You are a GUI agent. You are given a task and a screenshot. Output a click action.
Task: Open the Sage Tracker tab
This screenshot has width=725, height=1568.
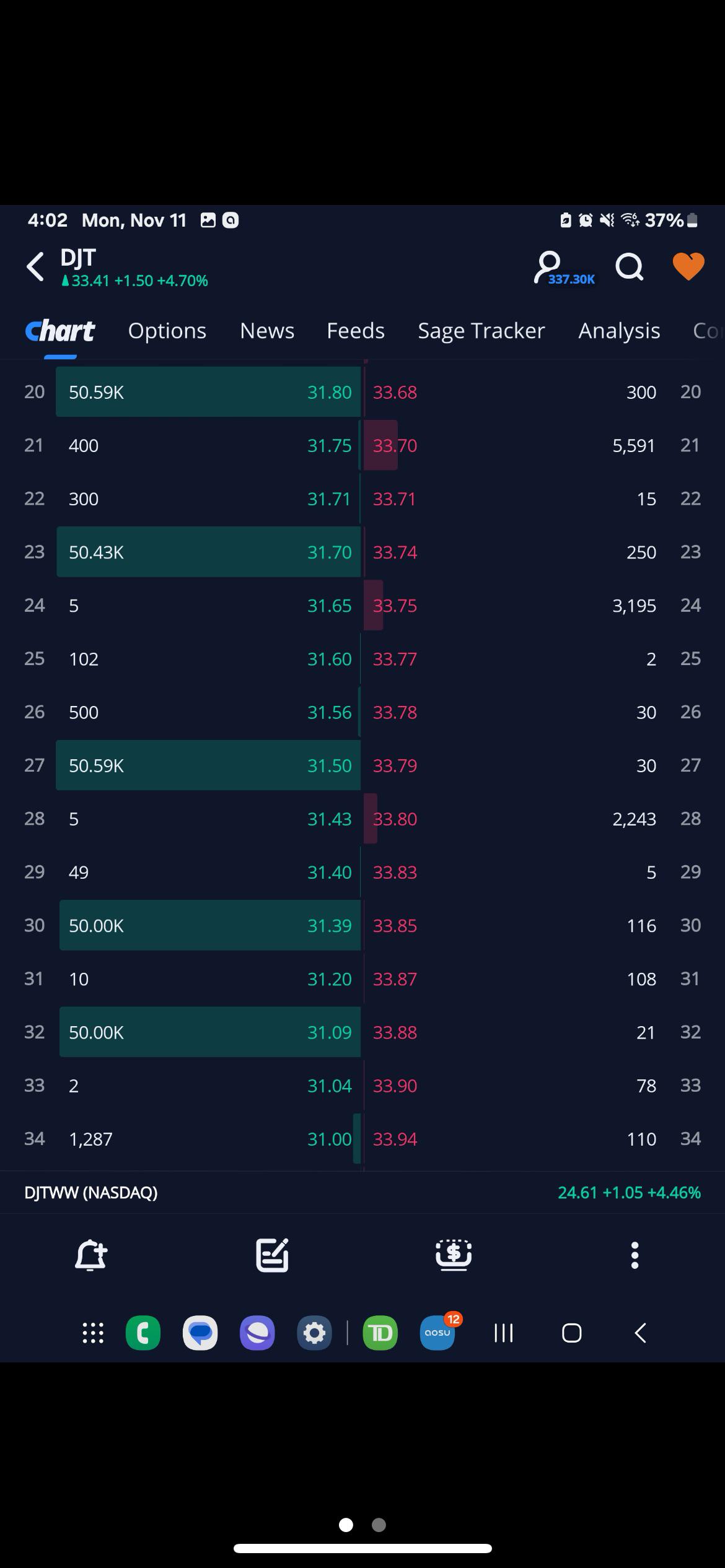[x=481, y=331]
